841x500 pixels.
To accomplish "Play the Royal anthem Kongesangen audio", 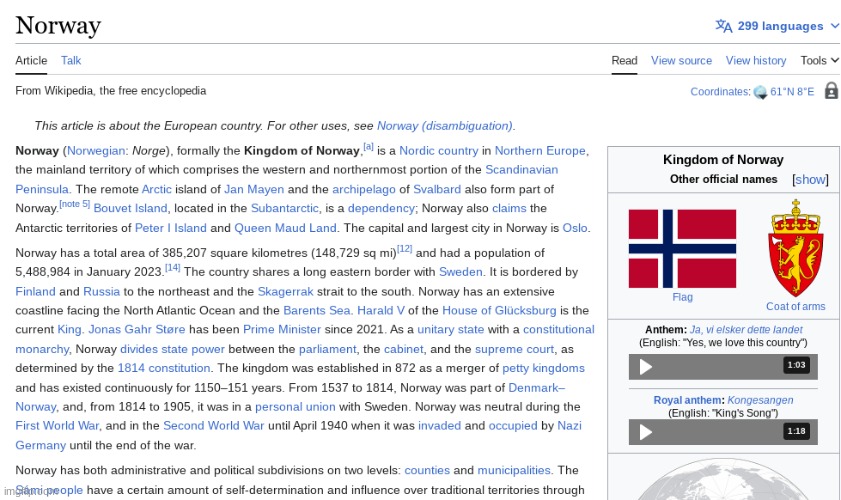I will point(646,432).
